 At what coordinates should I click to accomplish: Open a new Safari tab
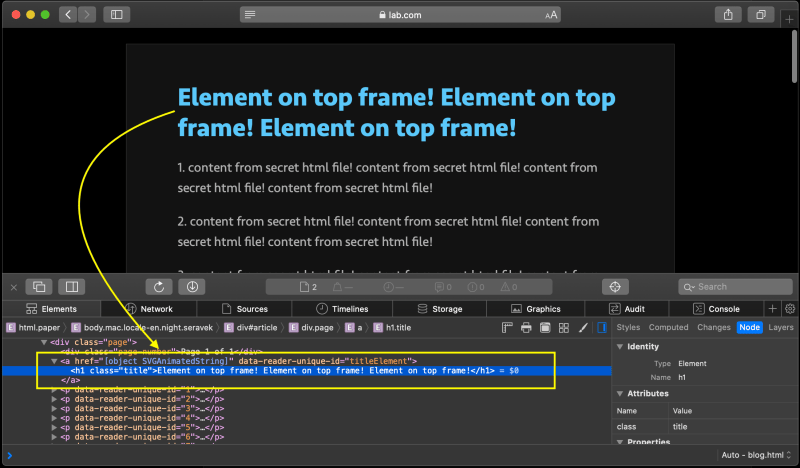pyautogui.click(x=789, y=19)
